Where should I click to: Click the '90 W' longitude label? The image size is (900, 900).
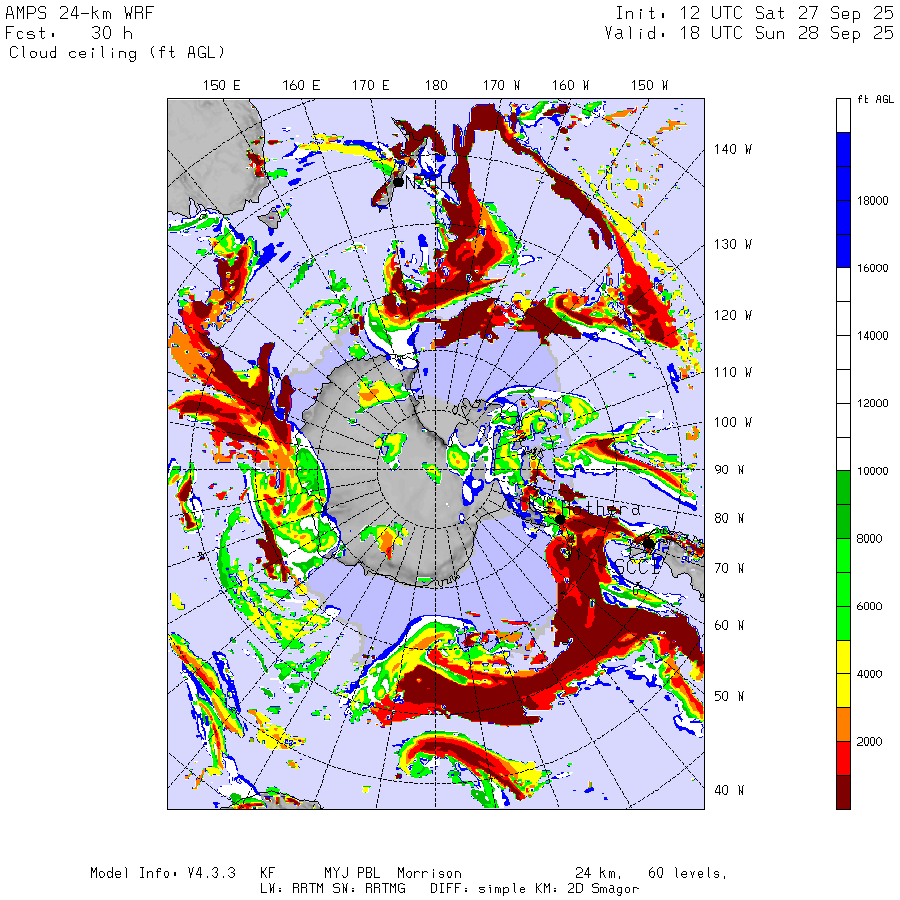729,470
